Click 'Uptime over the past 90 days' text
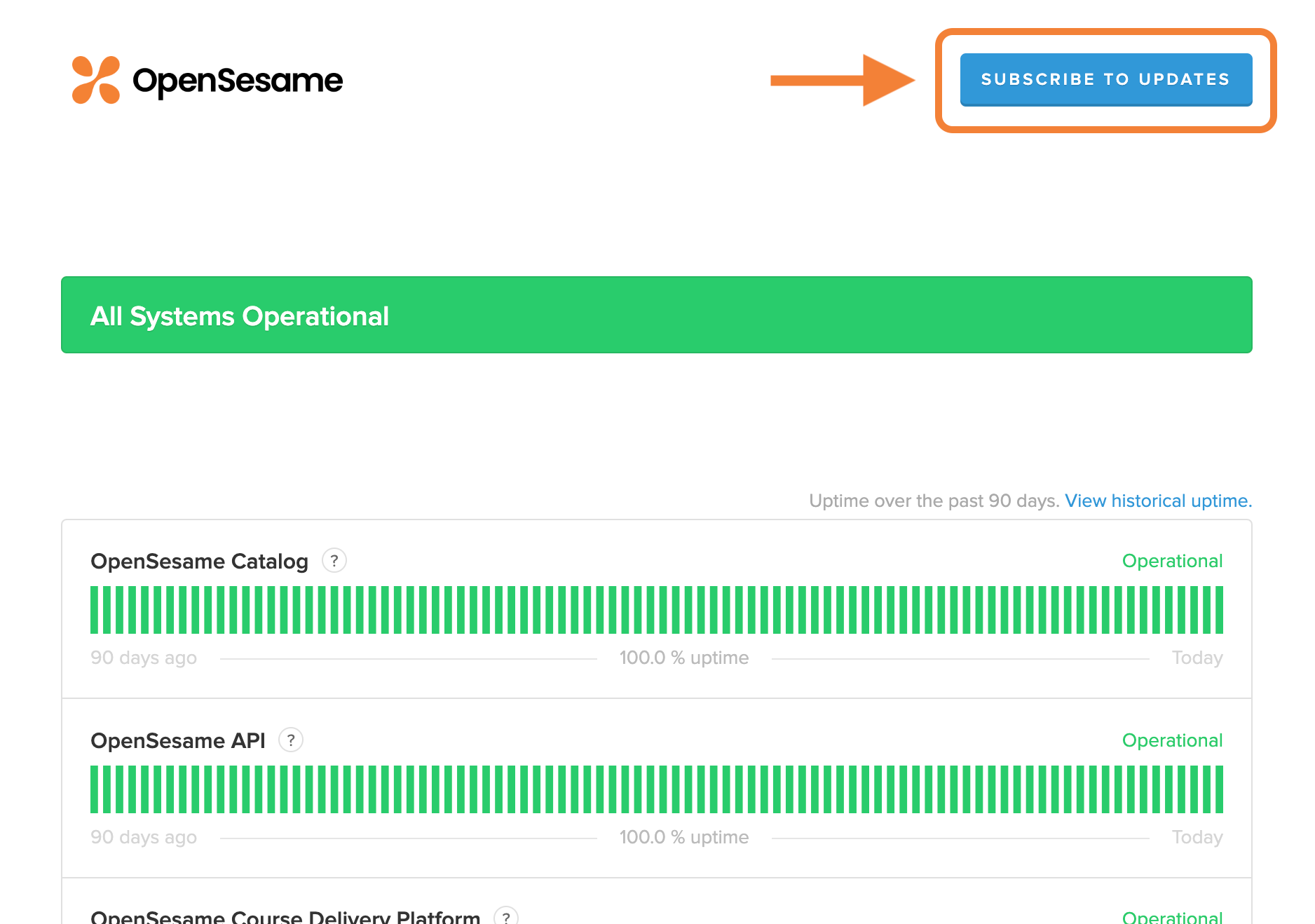This screenshot has width=1315, height=924. point(934,501)
